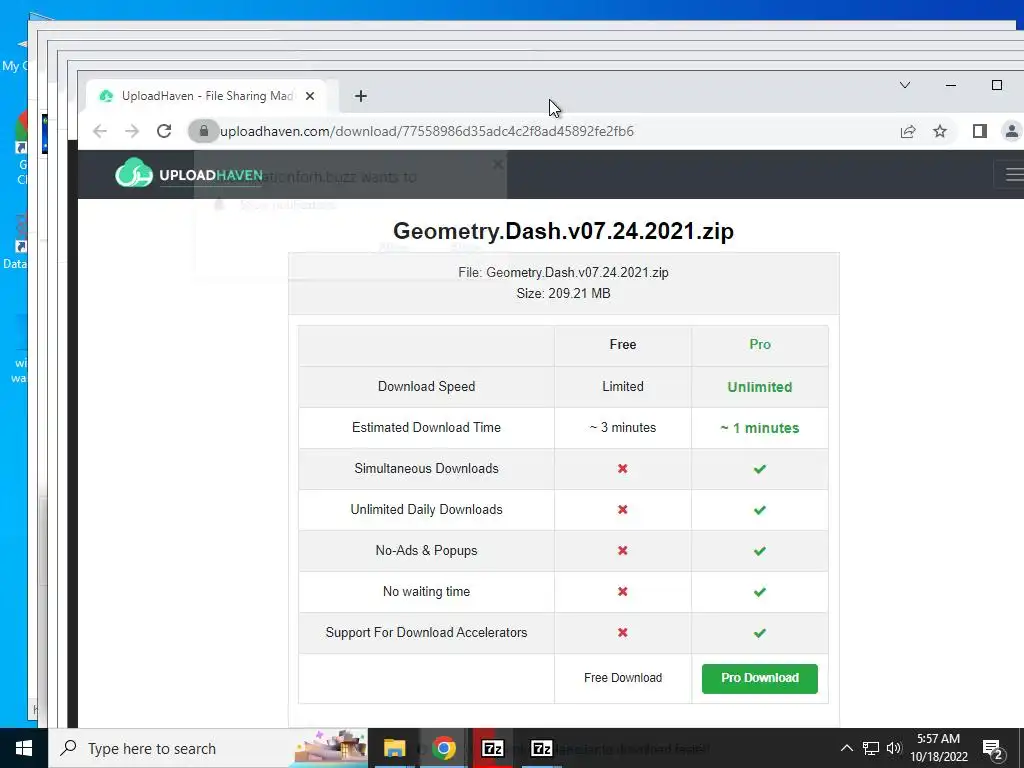Open File Explorer from the taskbar
1024x768 pixels.
394,748
